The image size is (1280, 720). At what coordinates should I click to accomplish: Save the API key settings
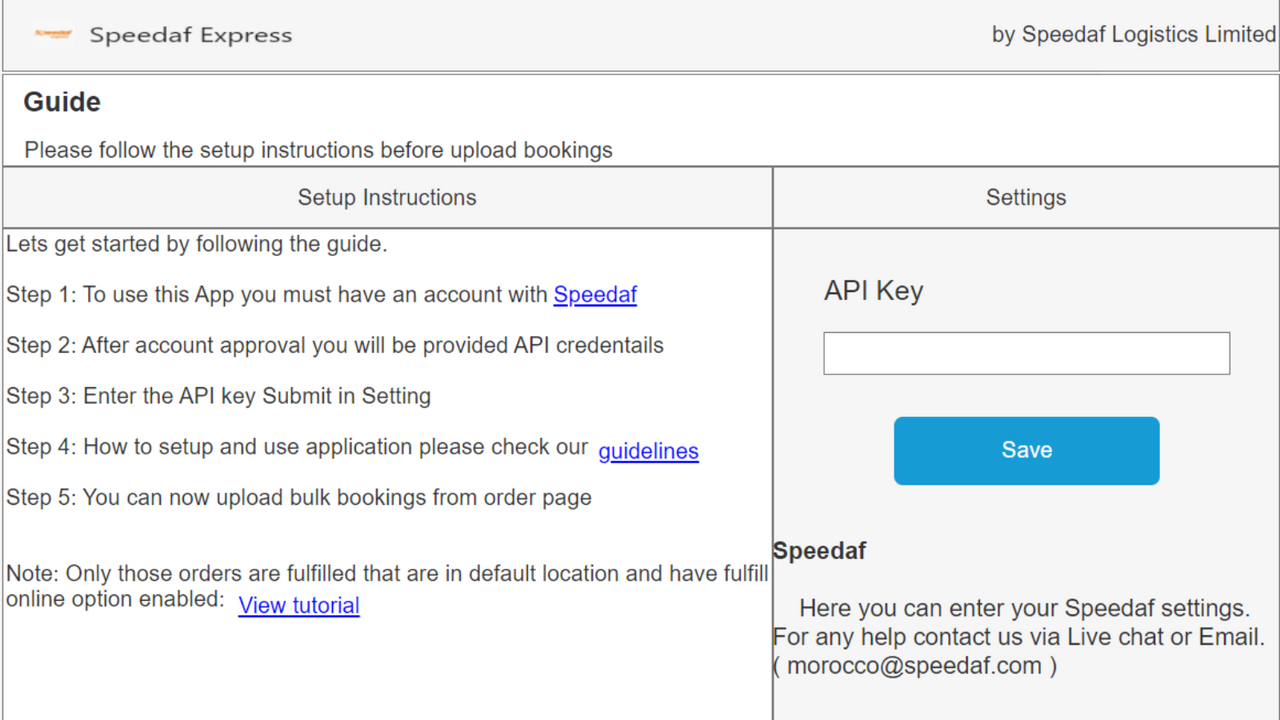[1026, 451]
